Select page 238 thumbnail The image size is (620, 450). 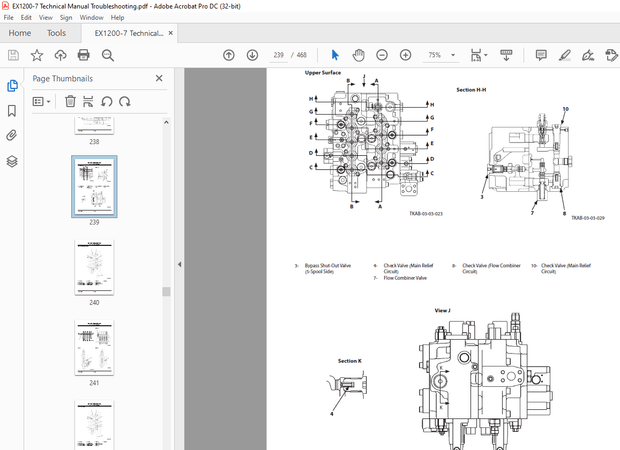94,126
